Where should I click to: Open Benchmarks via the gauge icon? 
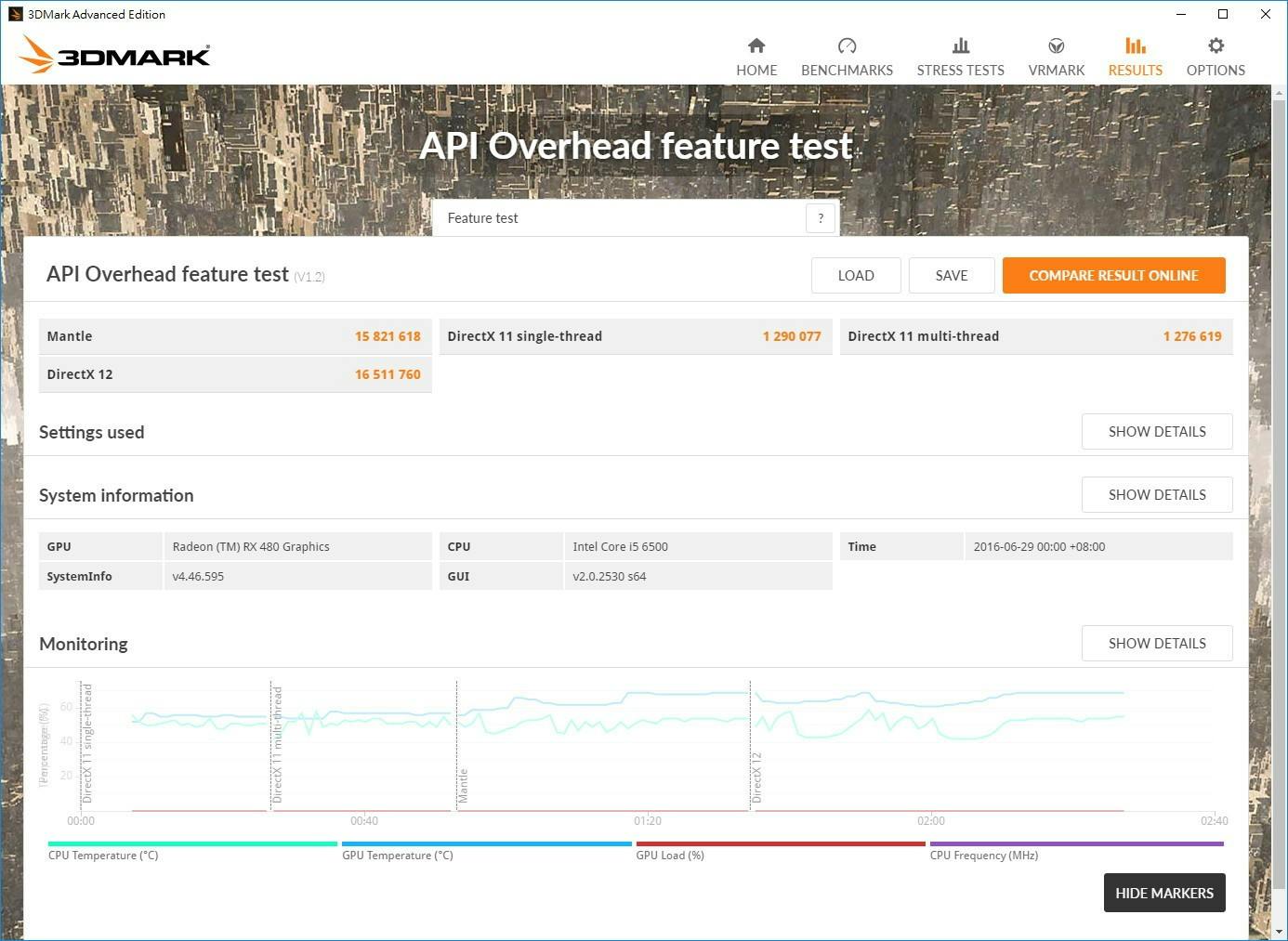click(847, 46)
